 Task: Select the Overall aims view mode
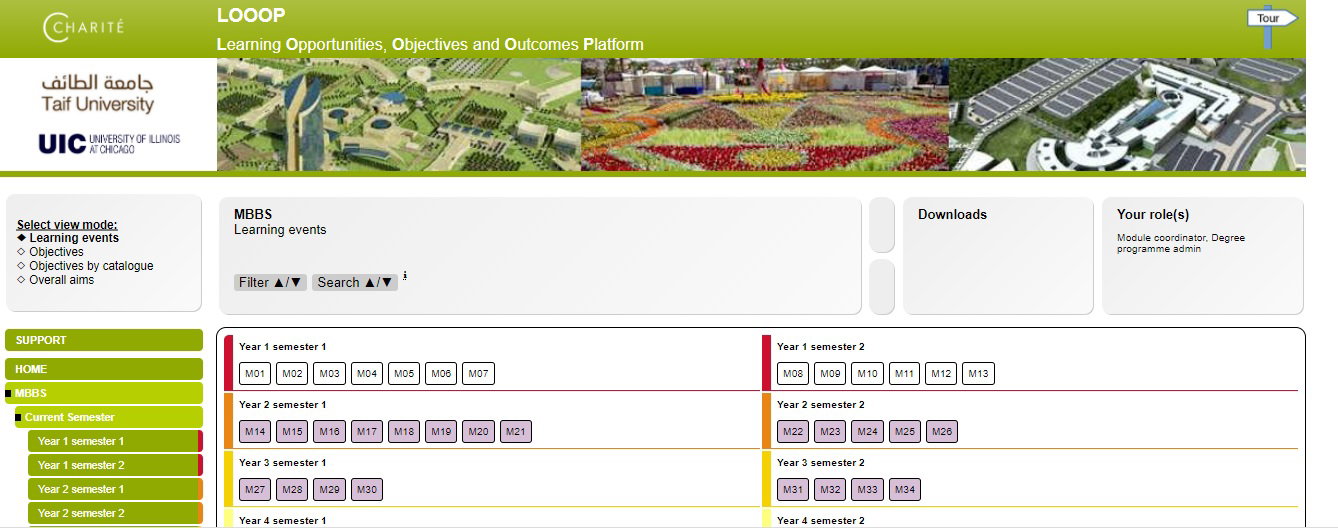point(61,280)
